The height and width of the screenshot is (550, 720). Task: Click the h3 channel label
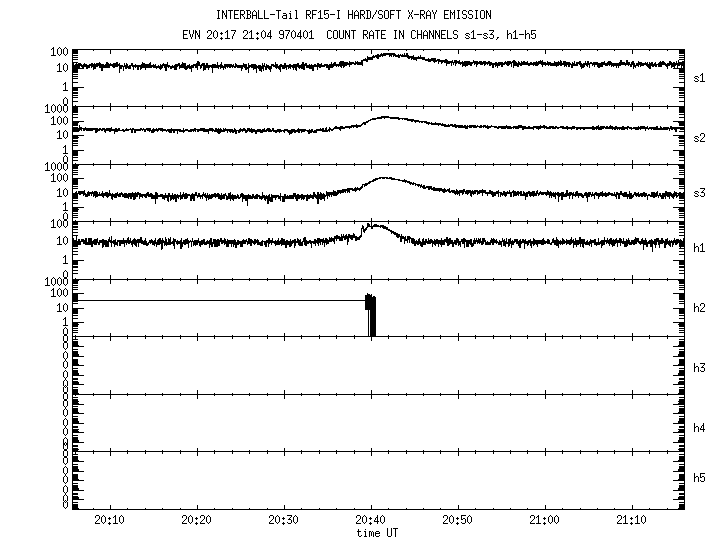coord(700,368)
